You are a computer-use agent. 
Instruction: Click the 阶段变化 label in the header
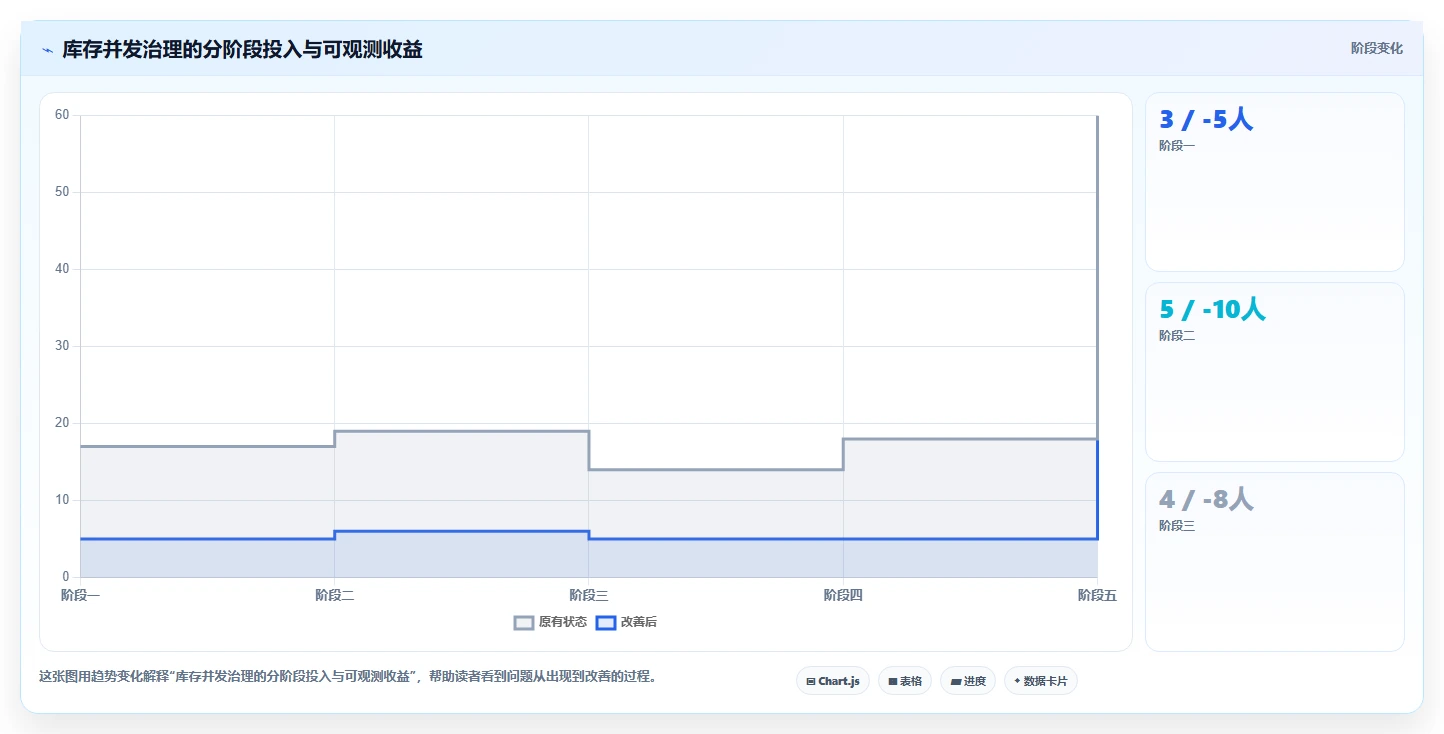(1377, 48)
